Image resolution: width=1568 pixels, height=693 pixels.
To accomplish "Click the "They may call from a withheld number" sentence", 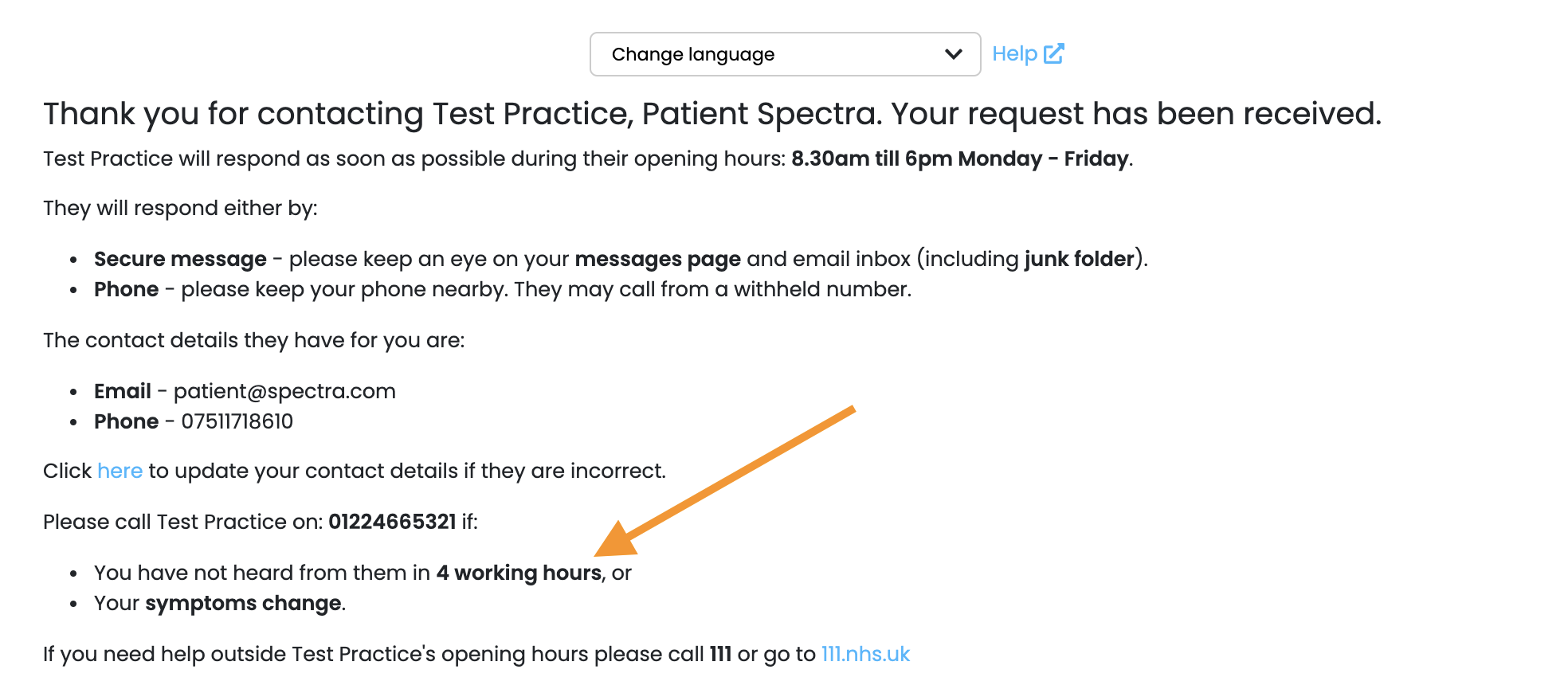I will point(712,289).
